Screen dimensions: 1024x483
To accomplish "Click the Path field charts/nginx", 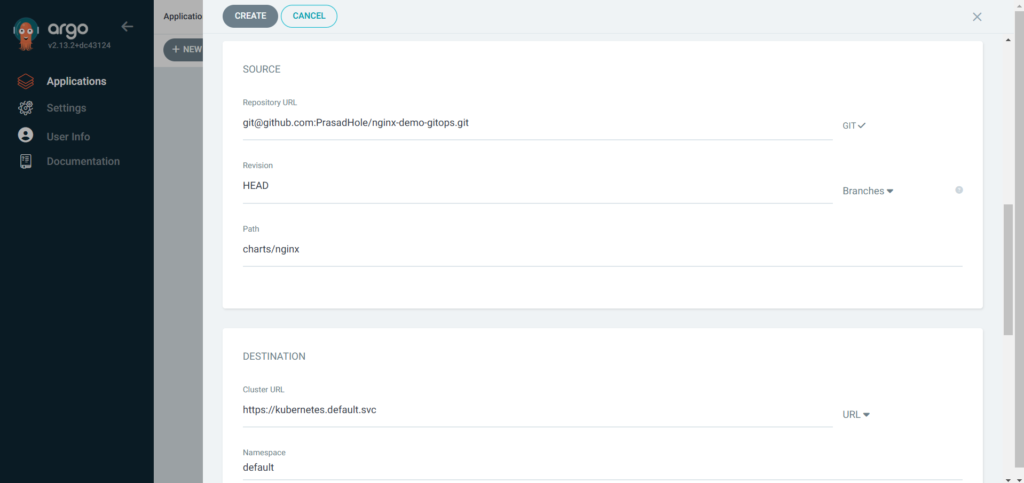I will 602,249.
